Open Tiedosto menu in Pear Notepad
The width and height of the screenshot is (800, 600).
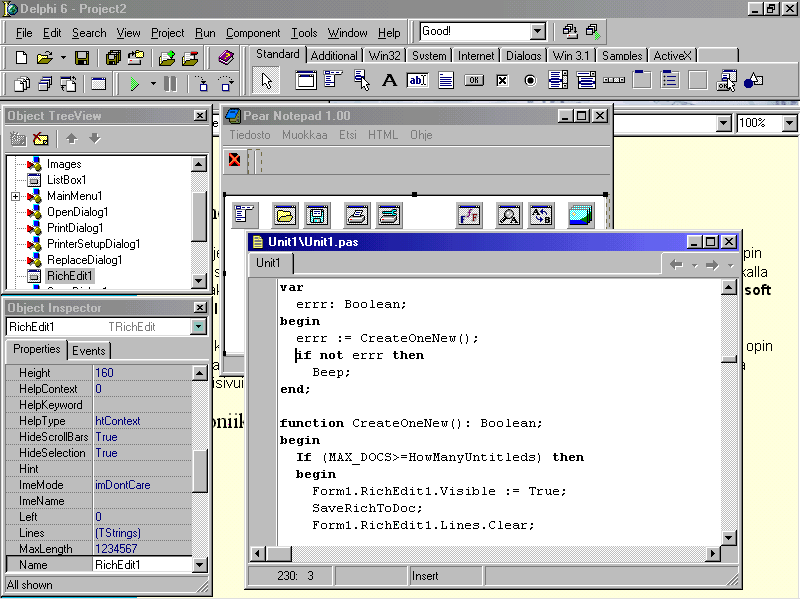click(249, 135)
